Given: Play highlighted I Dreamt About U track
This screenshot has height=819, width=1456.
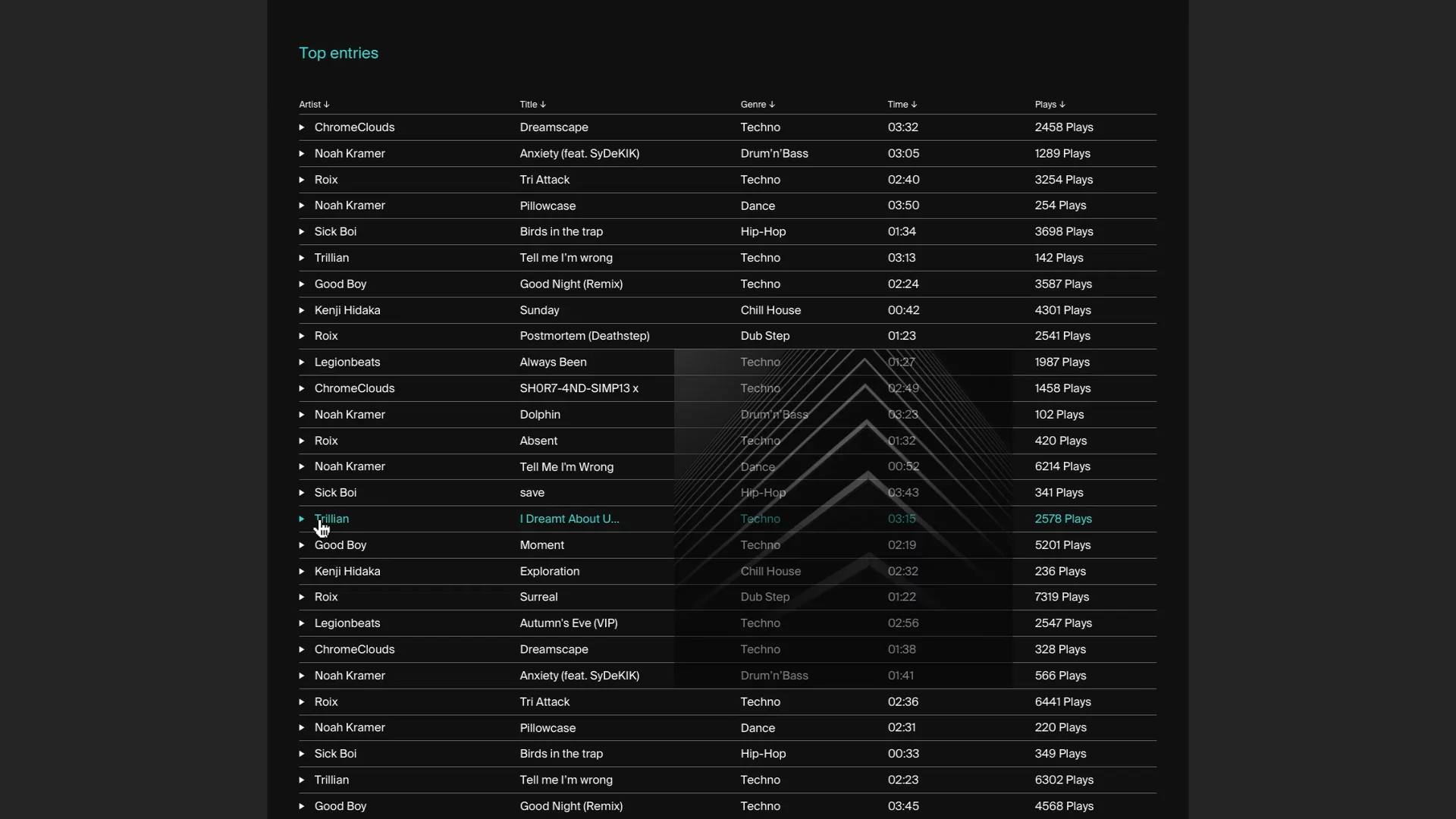Looking at the screenshot, I should tap(302, 519).
